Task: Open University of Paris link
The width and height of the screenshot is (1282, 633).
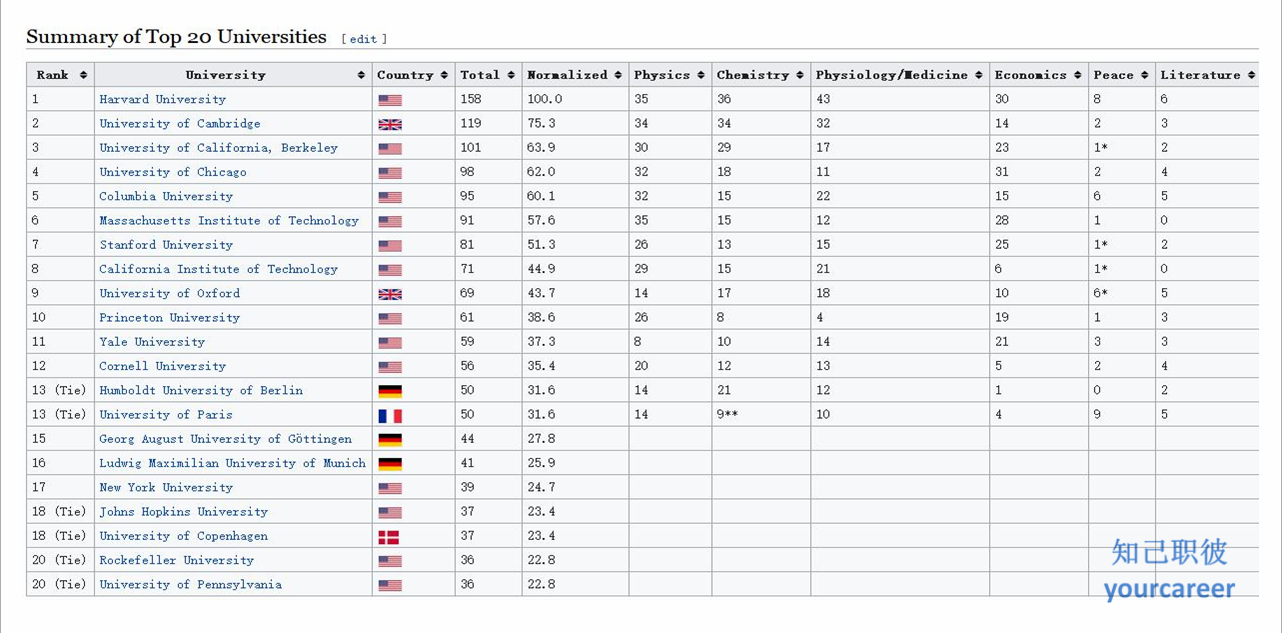Action: click(x=165, y=414)
